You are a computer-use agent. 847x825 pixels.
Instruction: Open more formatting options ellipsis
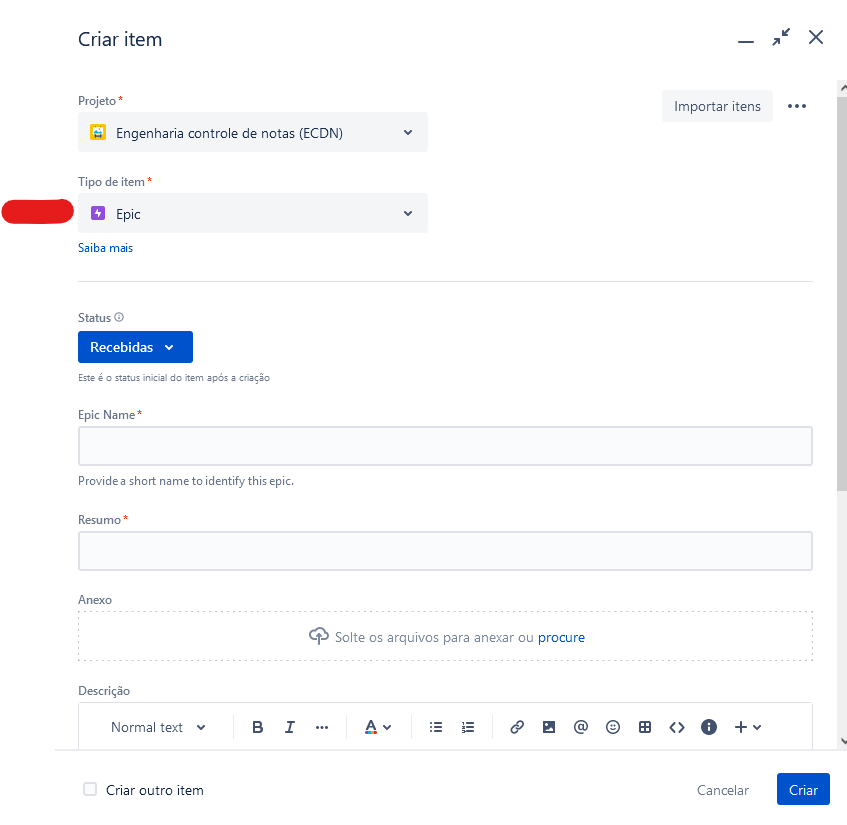322,727
